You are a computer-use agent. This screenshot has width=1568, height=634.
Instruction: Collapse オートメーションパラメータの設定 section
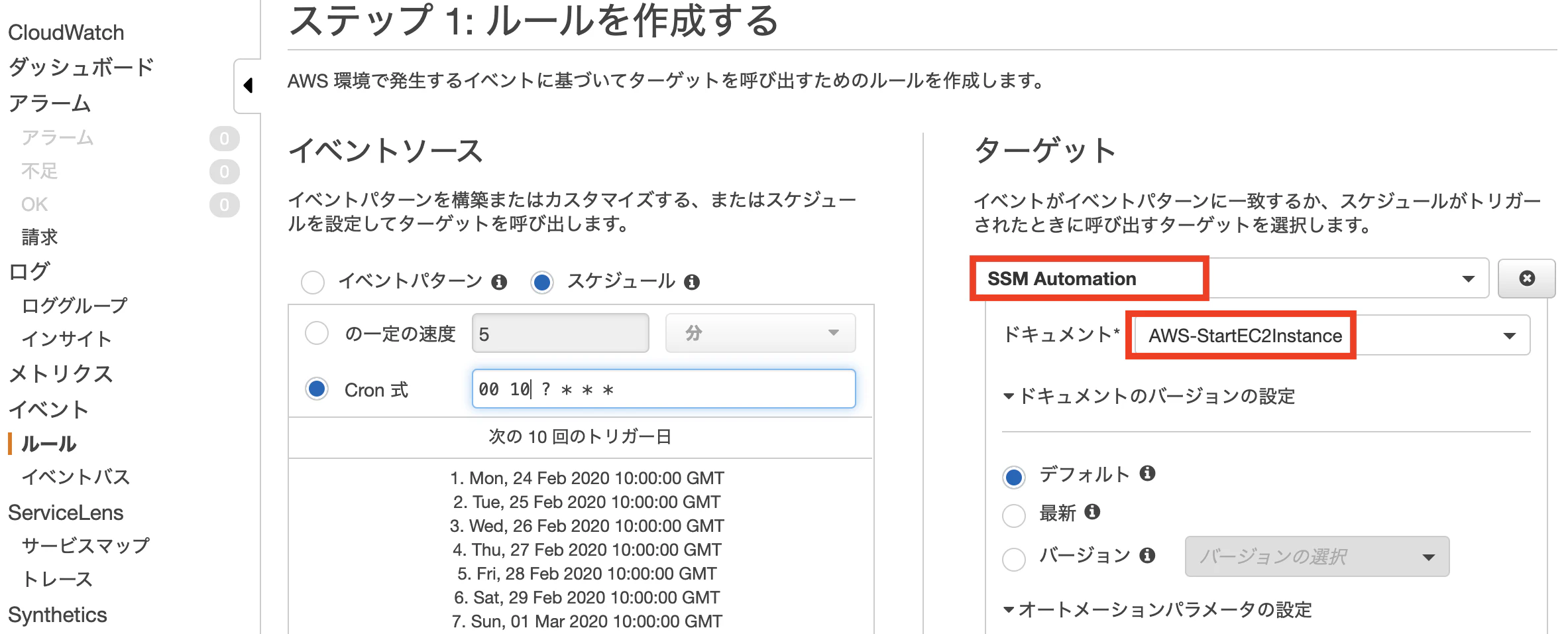pyautogui.click(x=1158, y=609)
